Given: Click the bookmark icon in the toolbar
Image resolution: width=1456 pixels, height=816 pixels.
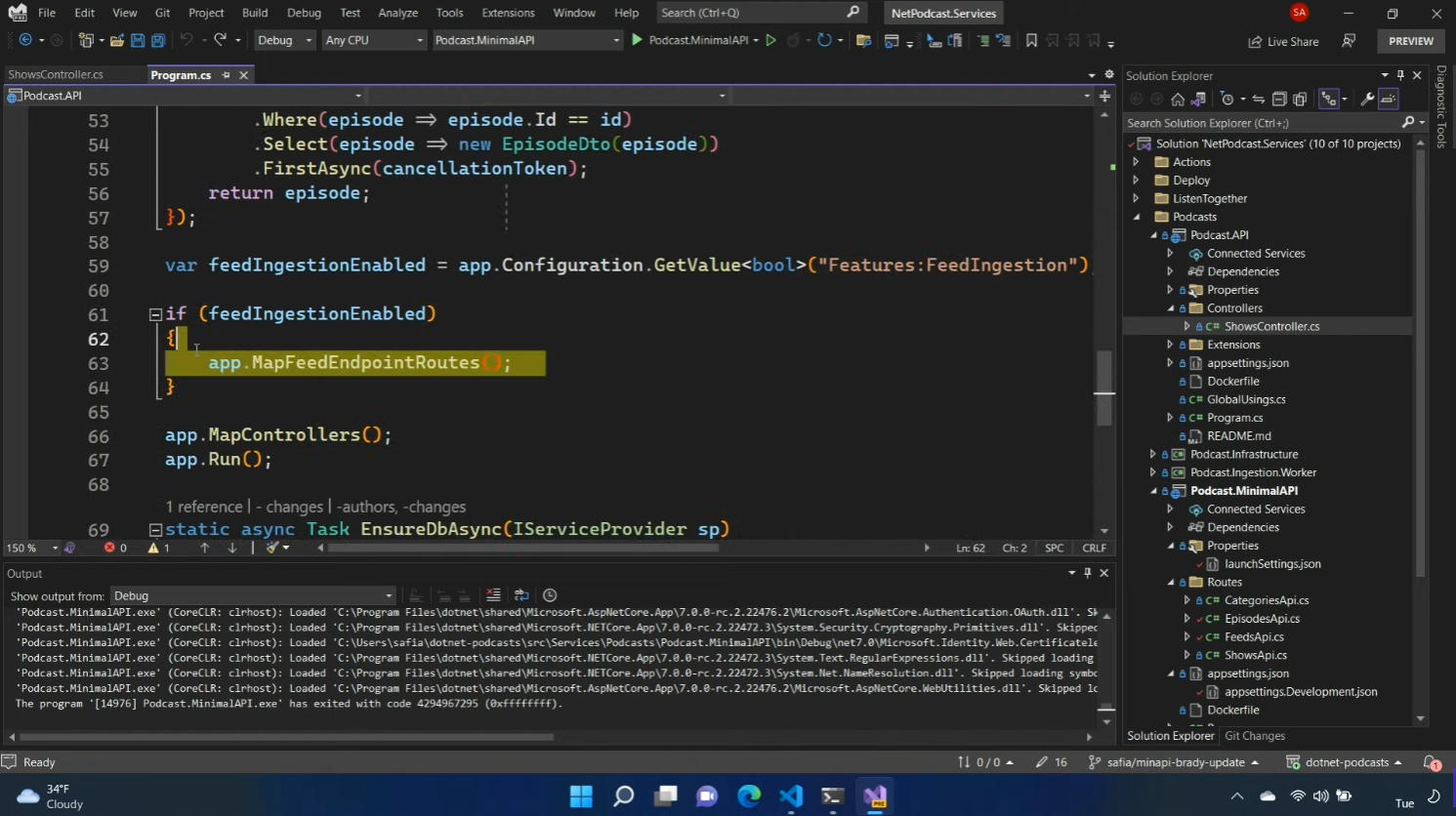Looking at the screenshot, I should click(1031, 40).
